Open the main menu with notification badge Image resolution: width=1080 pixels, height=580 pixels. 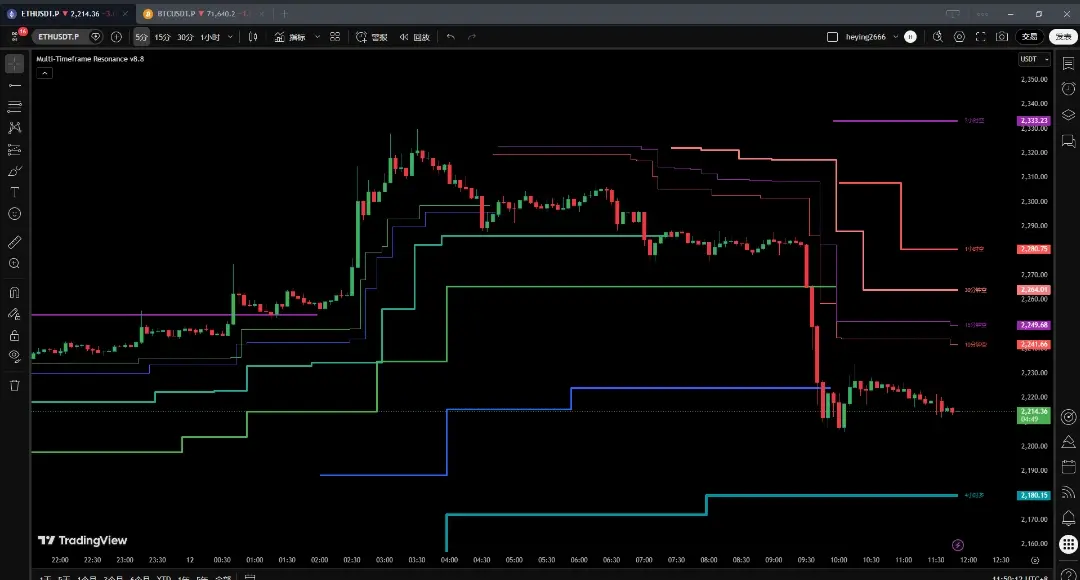click(16, 36)
